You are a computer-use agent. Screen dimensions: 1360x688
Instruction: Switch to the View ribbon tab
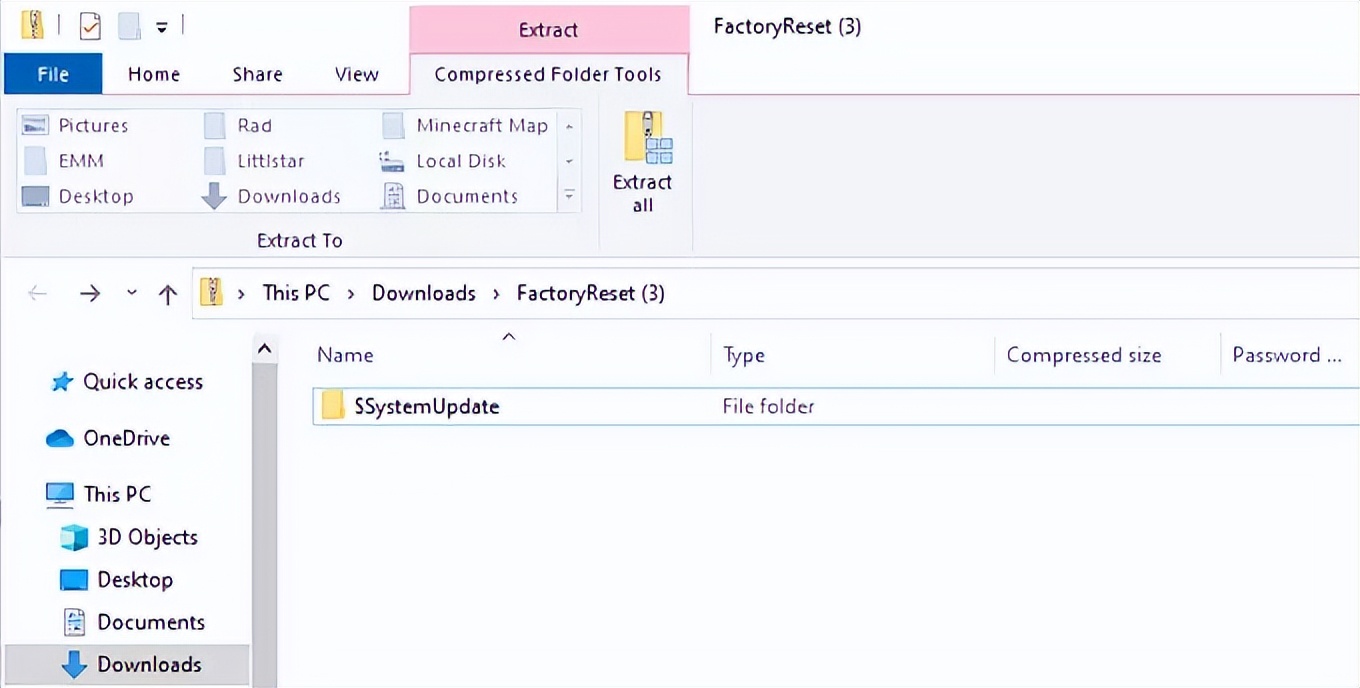(356, 75)
